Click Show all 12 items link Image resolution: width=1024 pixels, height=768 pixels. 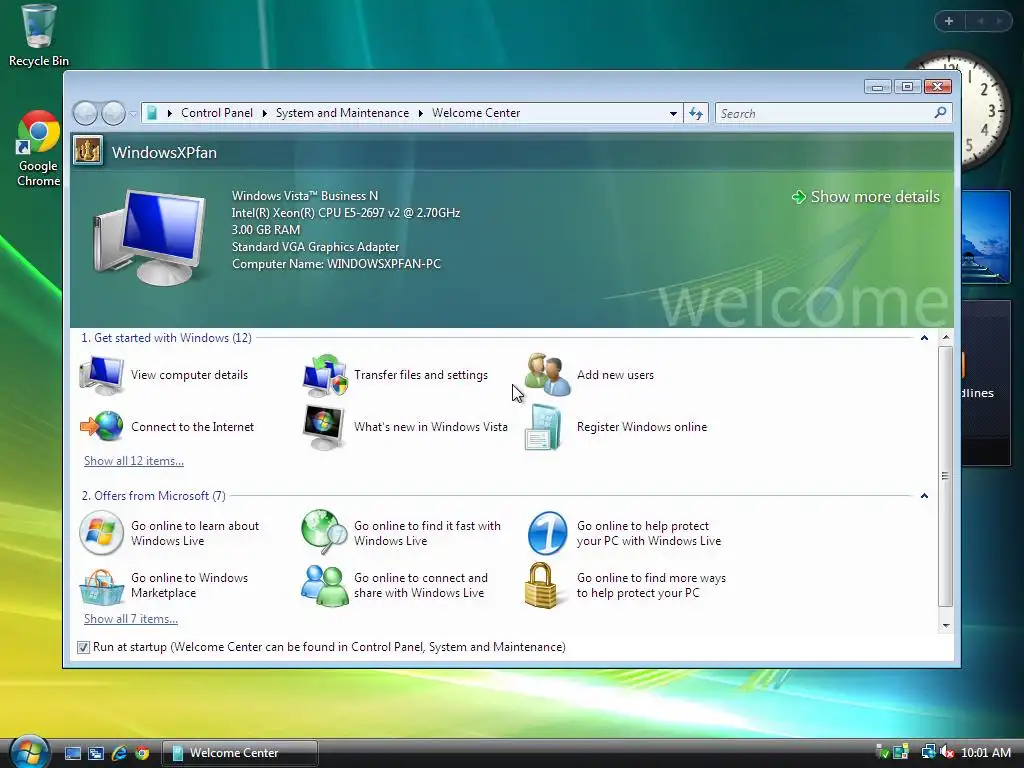(134, 461)
